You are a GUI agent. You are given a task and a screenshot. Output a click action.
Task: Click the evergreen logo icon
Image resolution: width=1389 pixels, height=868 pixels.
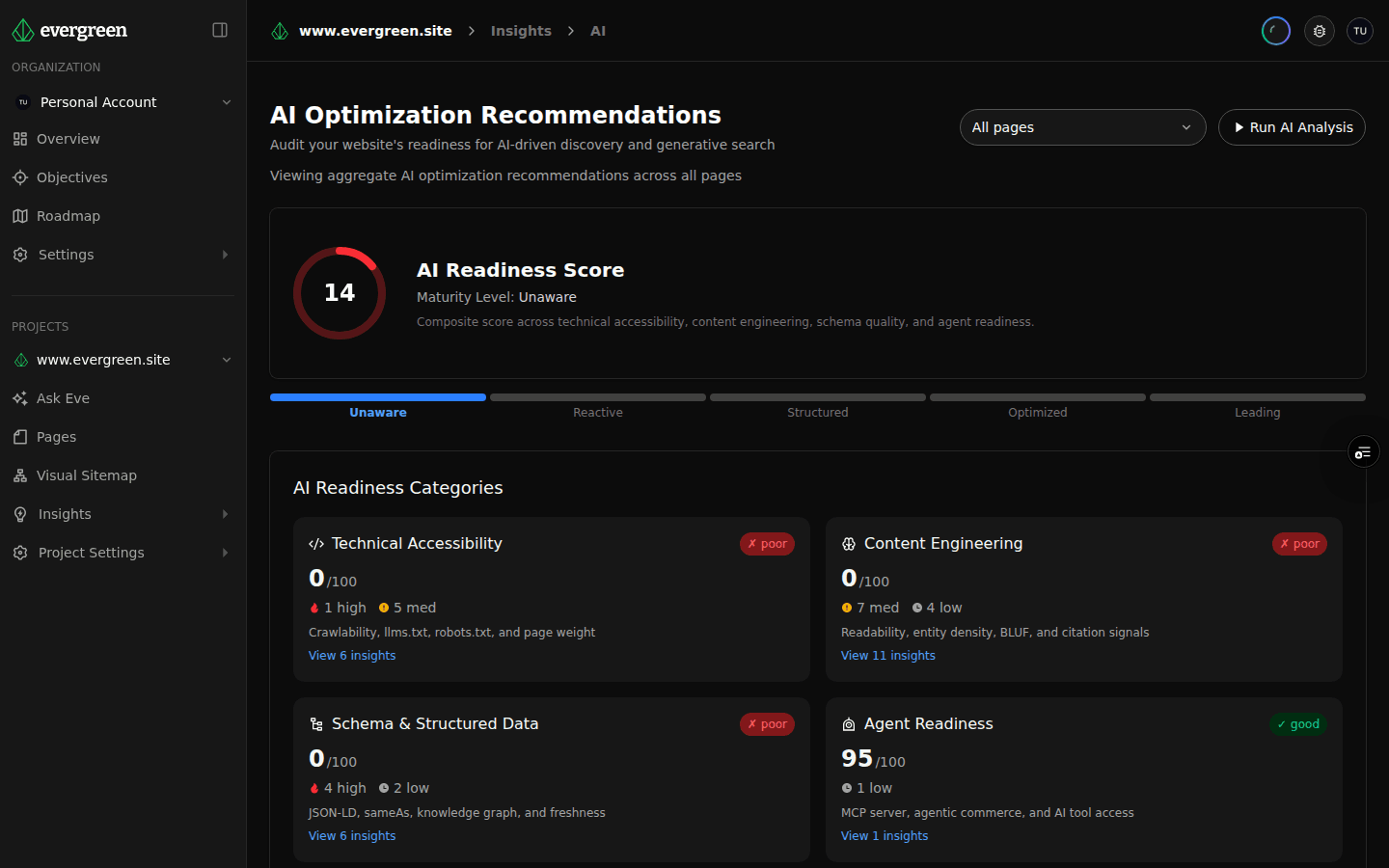22,30
